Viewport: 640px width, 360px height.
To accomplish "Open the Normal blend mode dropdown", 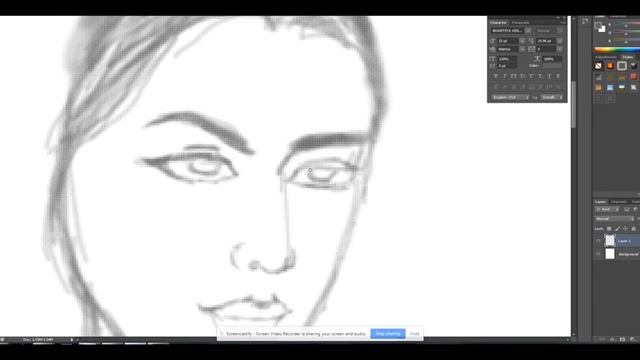I will point(614,219).
